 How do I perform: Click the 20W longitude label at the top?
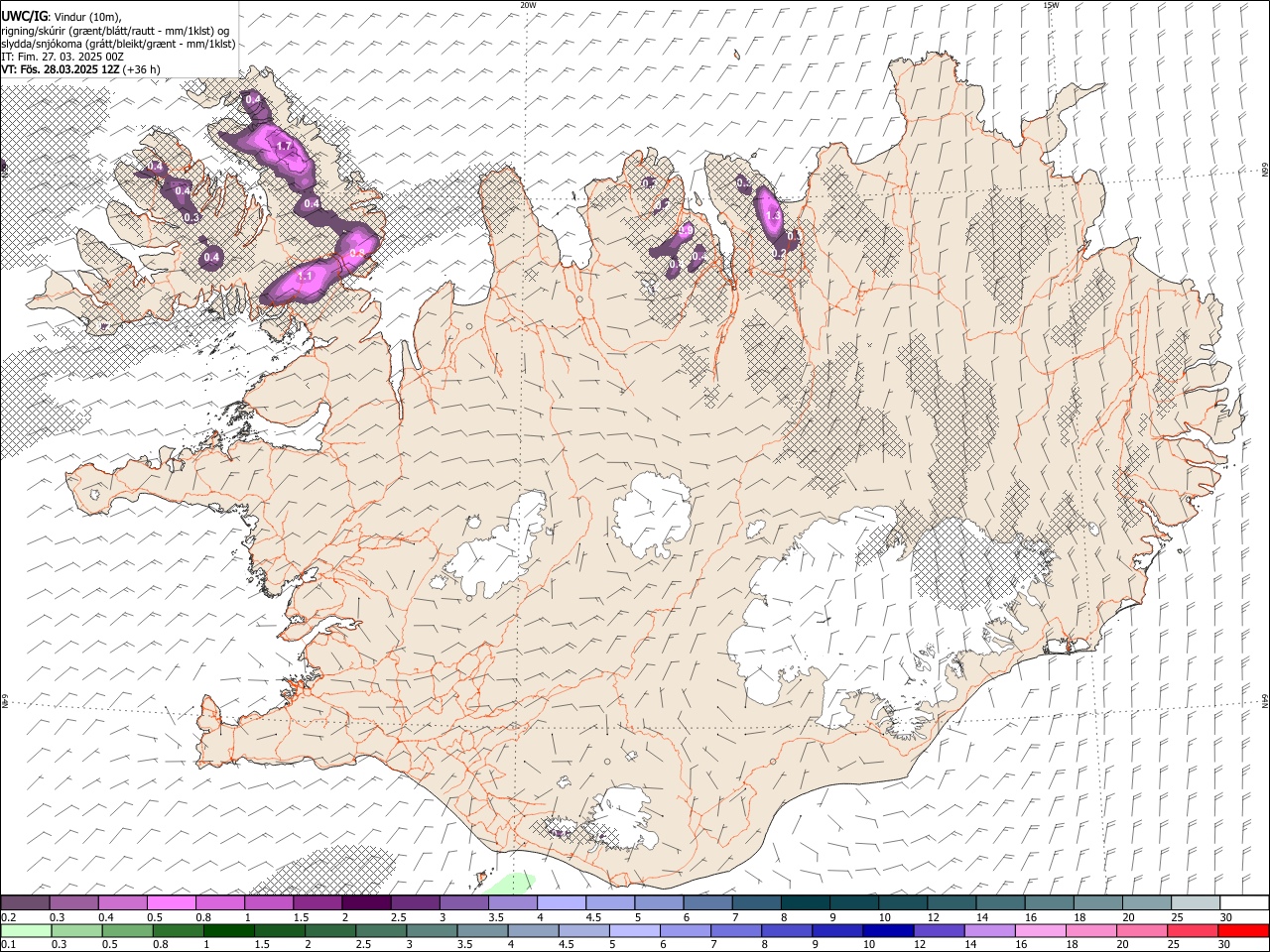click(x=528, y=5)
